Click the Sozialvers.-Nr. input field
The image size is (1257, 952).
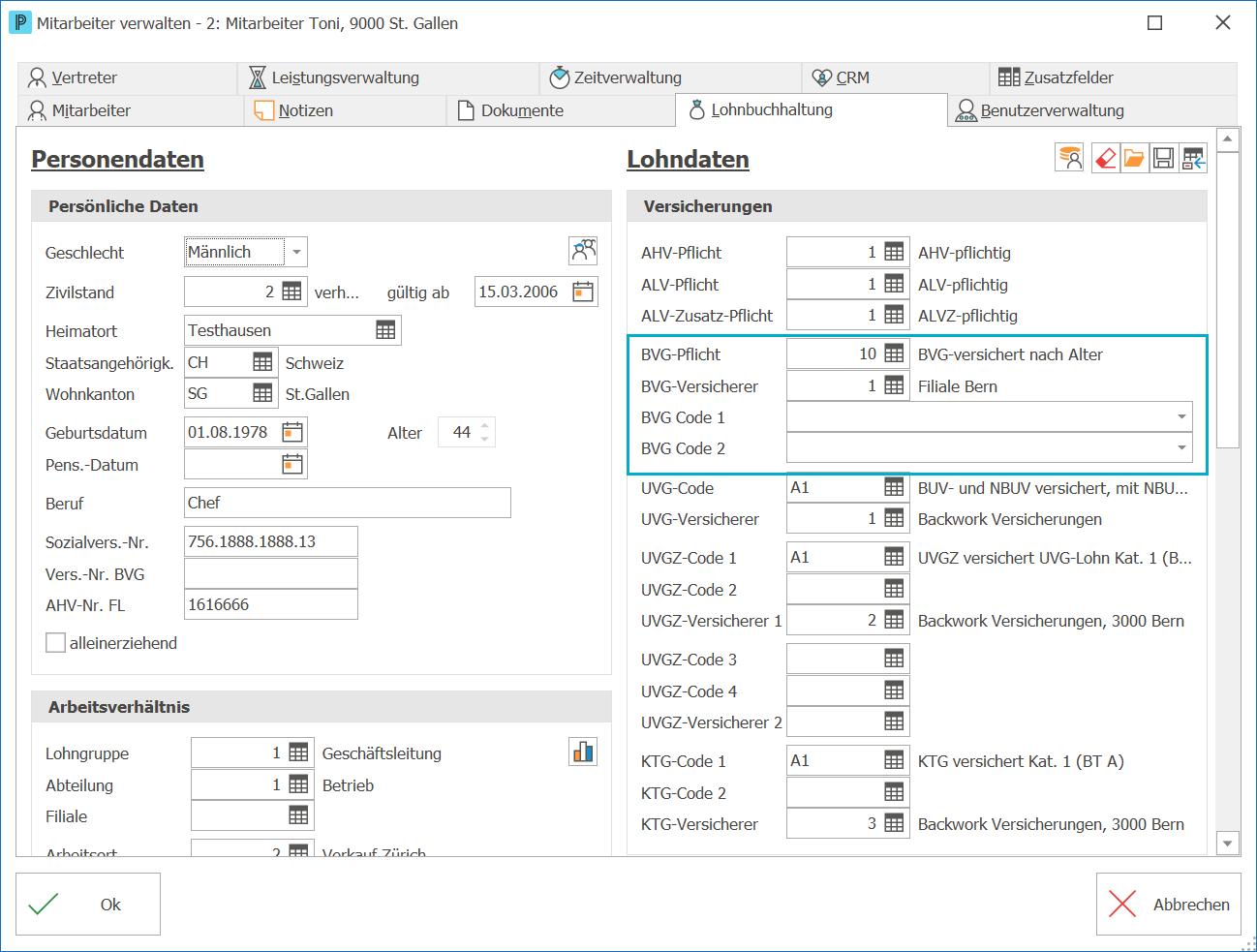click(x=271, y=541)
